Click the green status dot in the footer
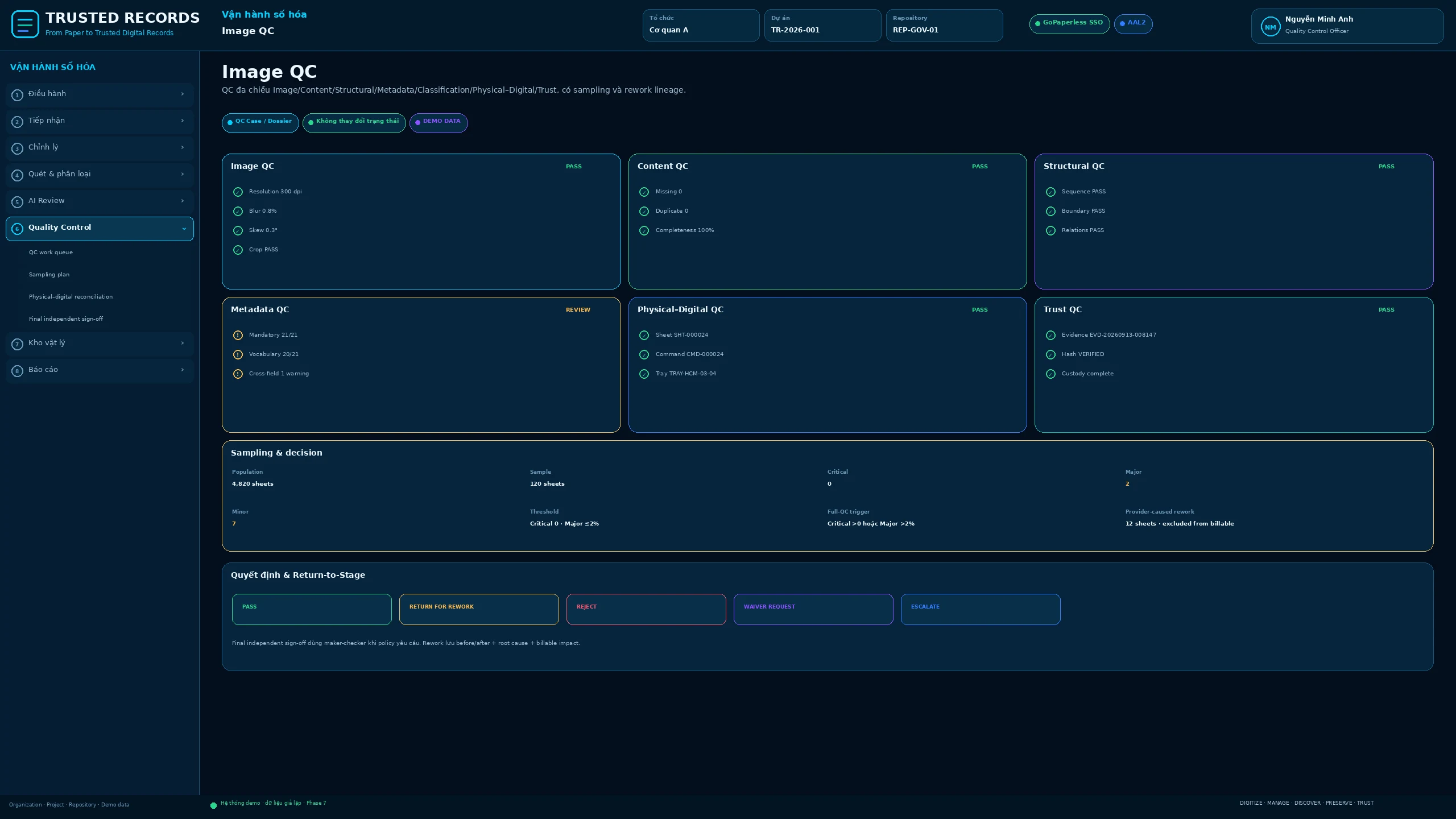The width and height of the screenshot is (1456, 819). (213, 805)
